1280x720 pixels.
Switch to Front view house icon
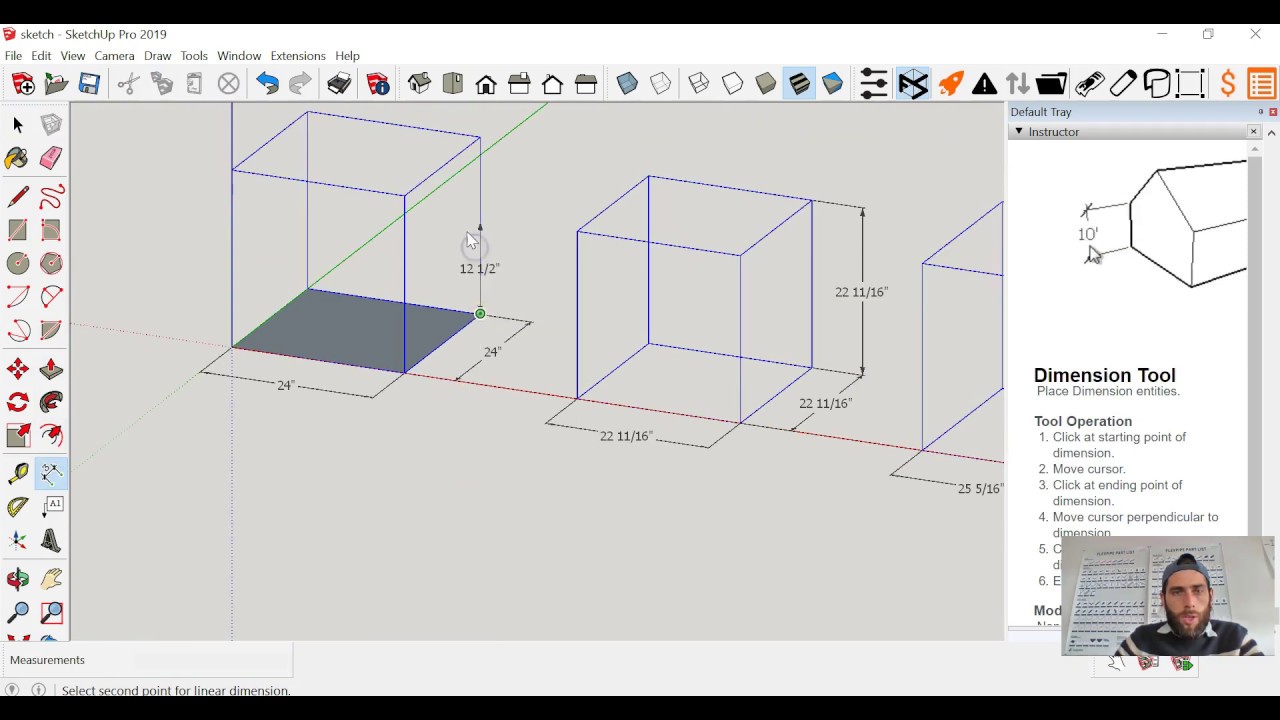click(486, 84)
